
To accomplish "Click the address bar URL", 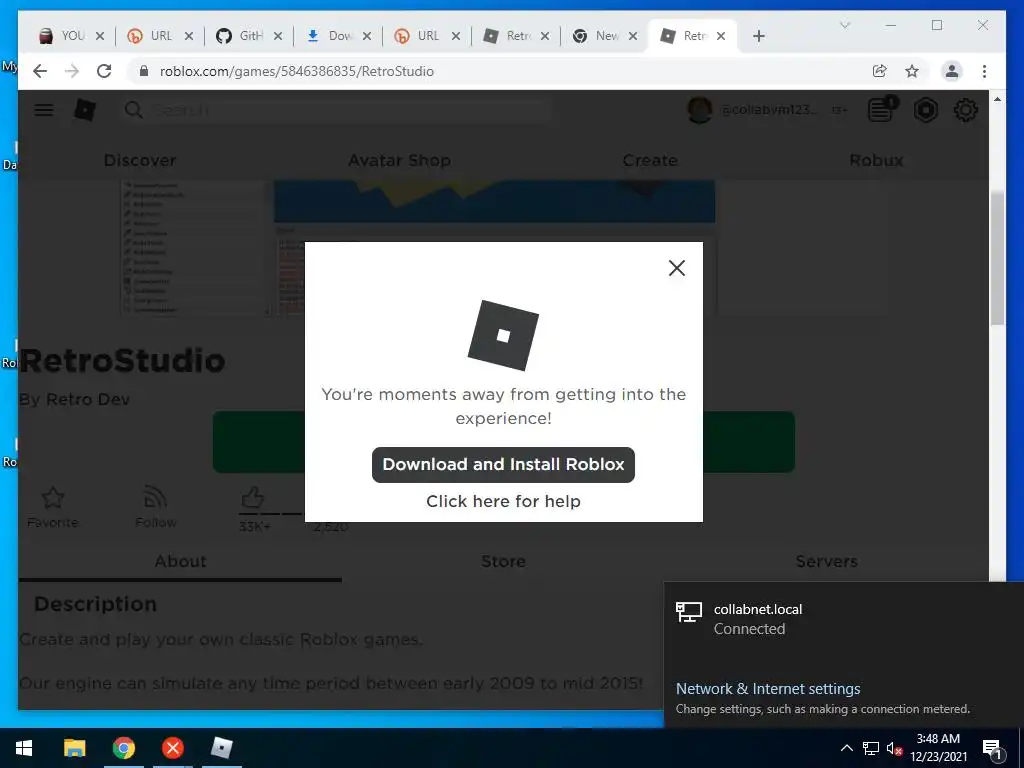I will [296, 71].
